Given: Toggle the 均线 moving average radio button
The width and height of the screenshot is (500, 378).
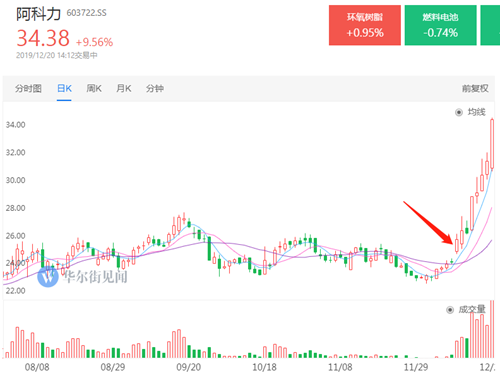Looking at the screenshot, I should point(459,112).
